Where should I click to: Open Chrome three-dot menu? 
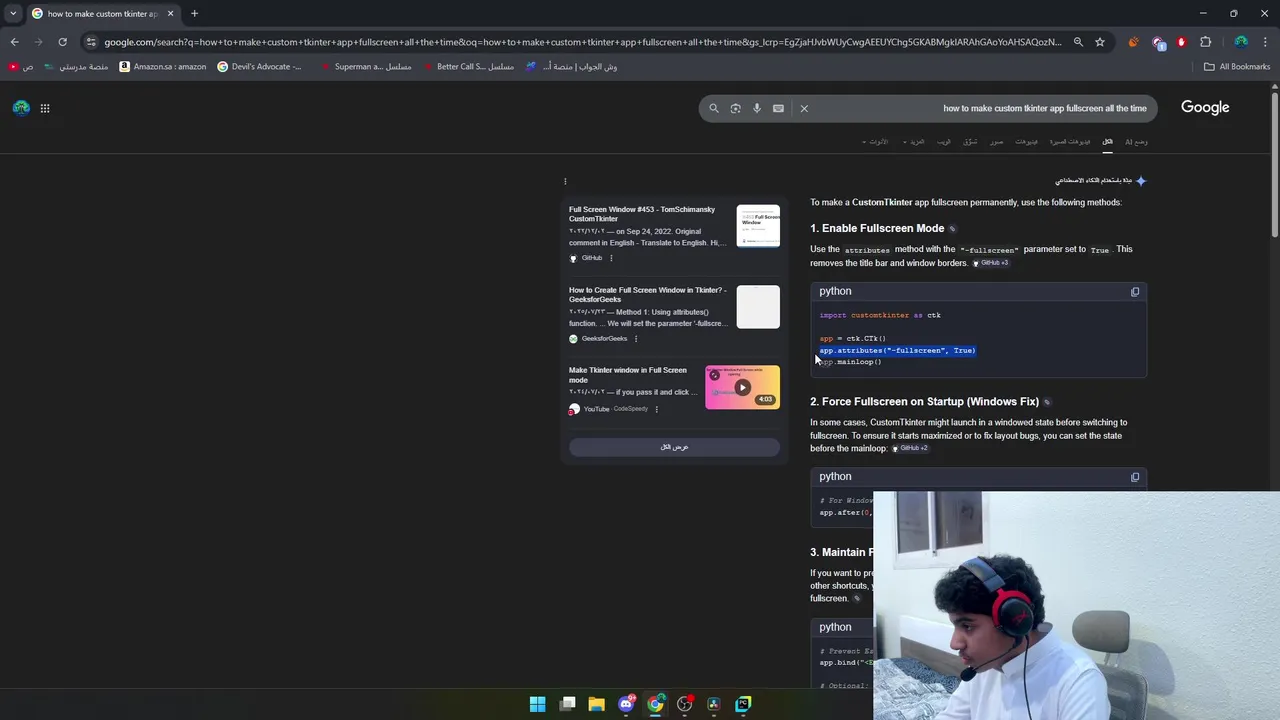[x=1265, y=42]
